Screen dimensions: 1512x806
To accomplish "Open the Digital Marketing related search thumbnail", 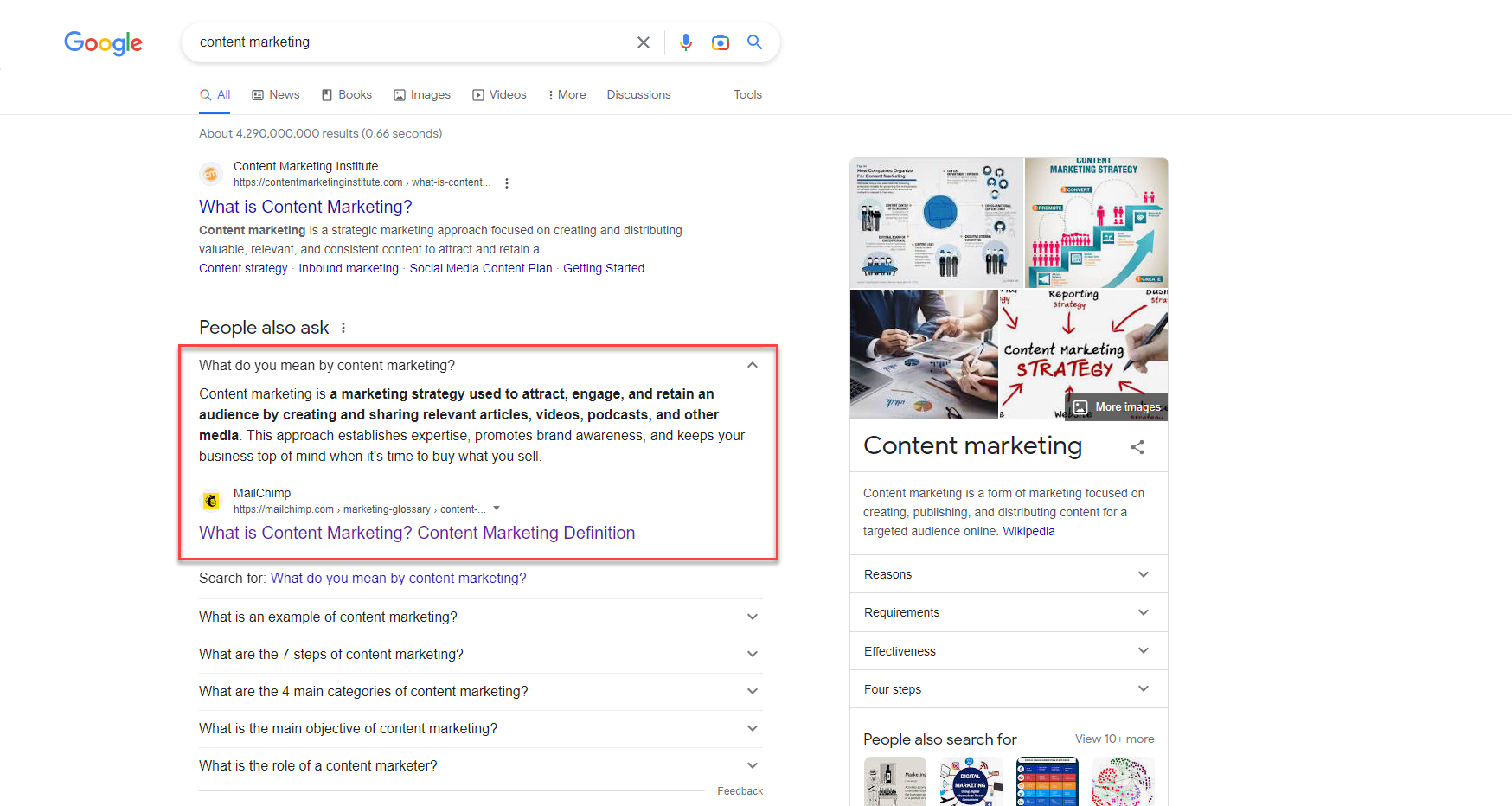I will (x=971, y=782).
